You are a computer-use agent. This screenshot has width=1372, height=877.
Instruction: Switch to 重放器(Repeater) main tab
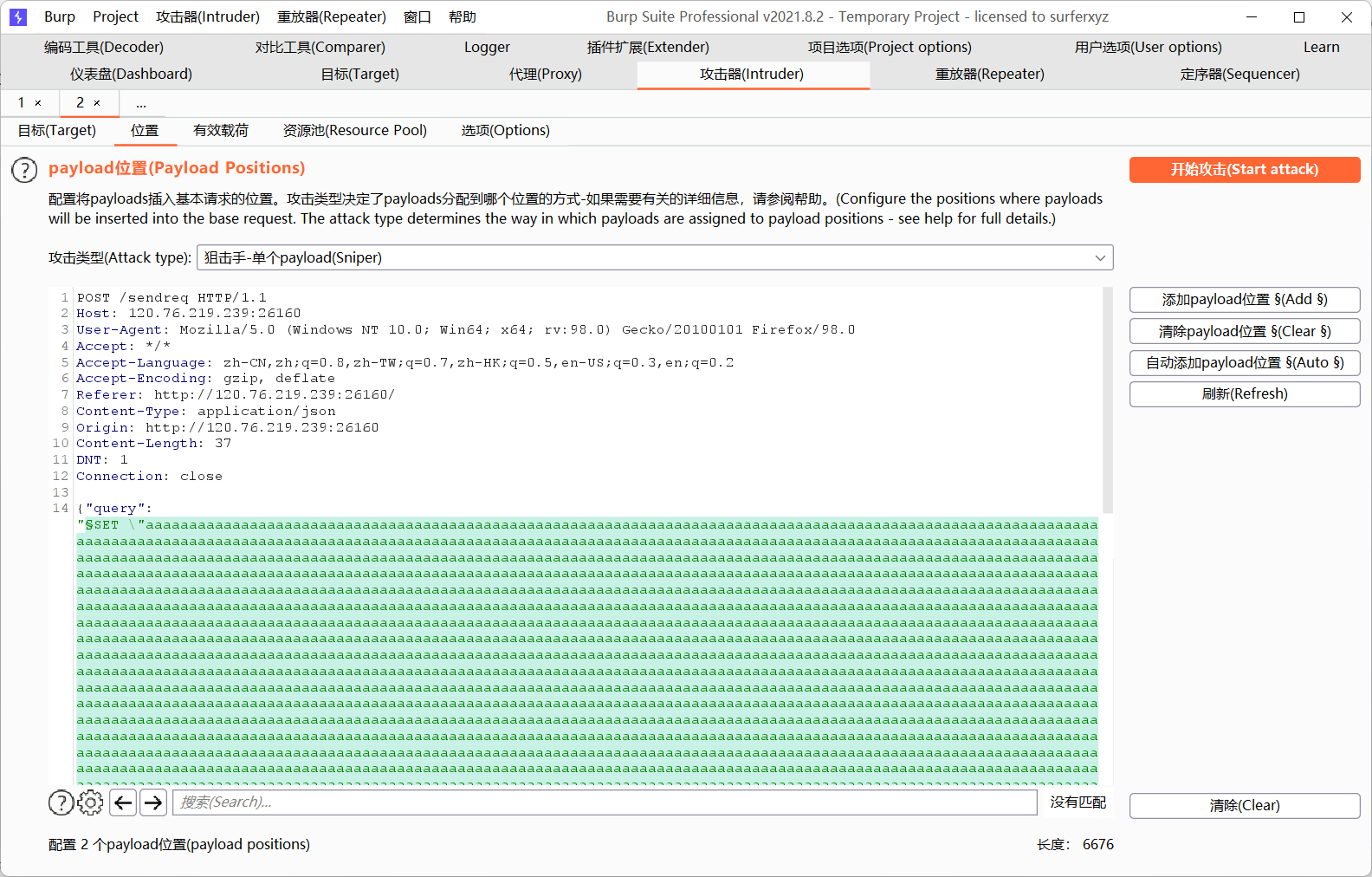click(990, 74)
